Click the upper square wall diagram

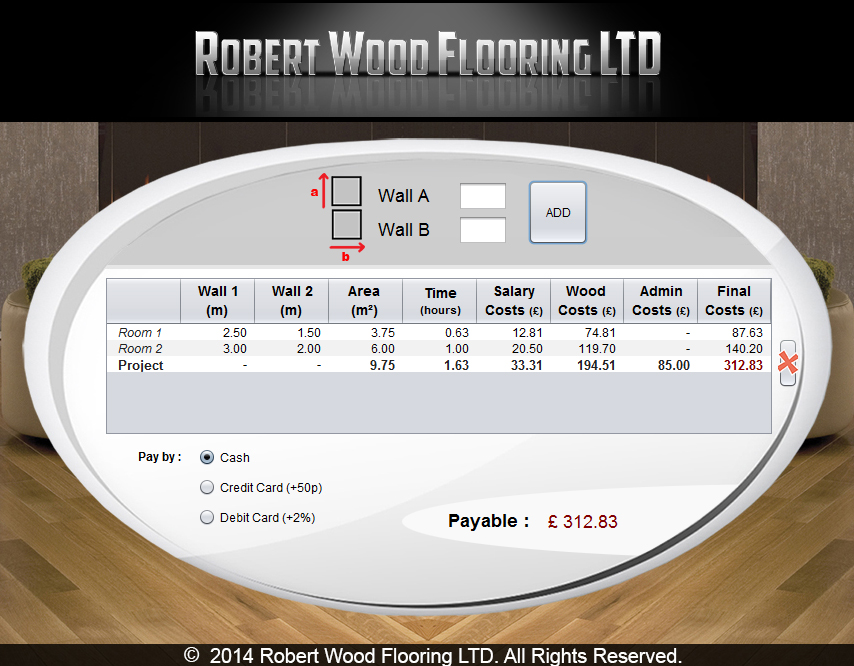click(x=346, y=191)
